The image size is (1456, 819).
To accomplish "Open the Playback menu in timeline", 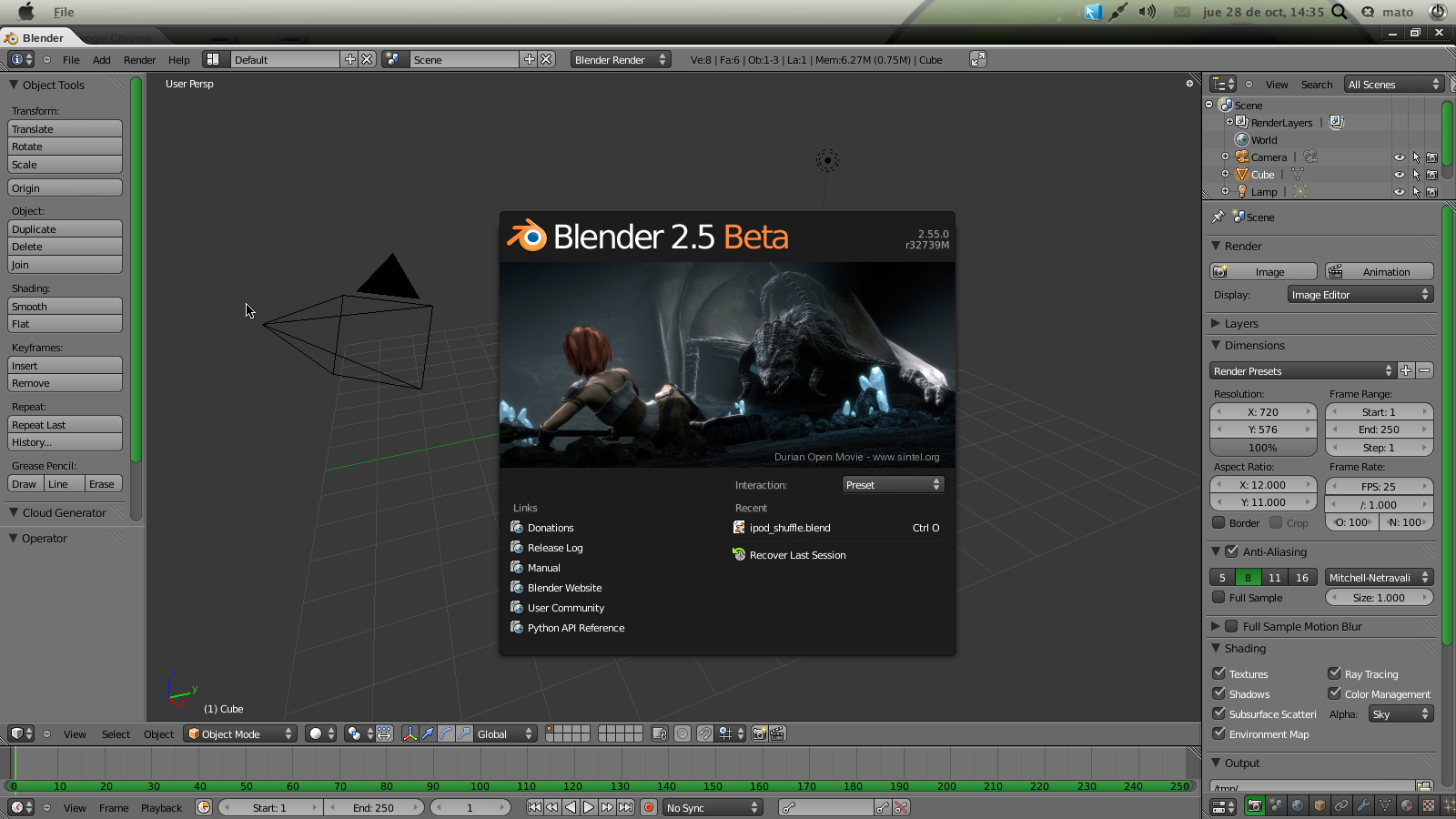I will [161, 808].
